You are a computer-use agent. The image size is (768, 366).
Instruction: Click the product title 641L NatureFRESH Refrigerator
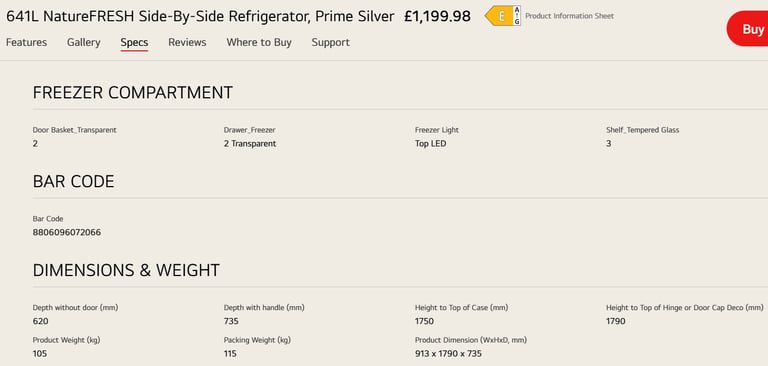(200, 17)
